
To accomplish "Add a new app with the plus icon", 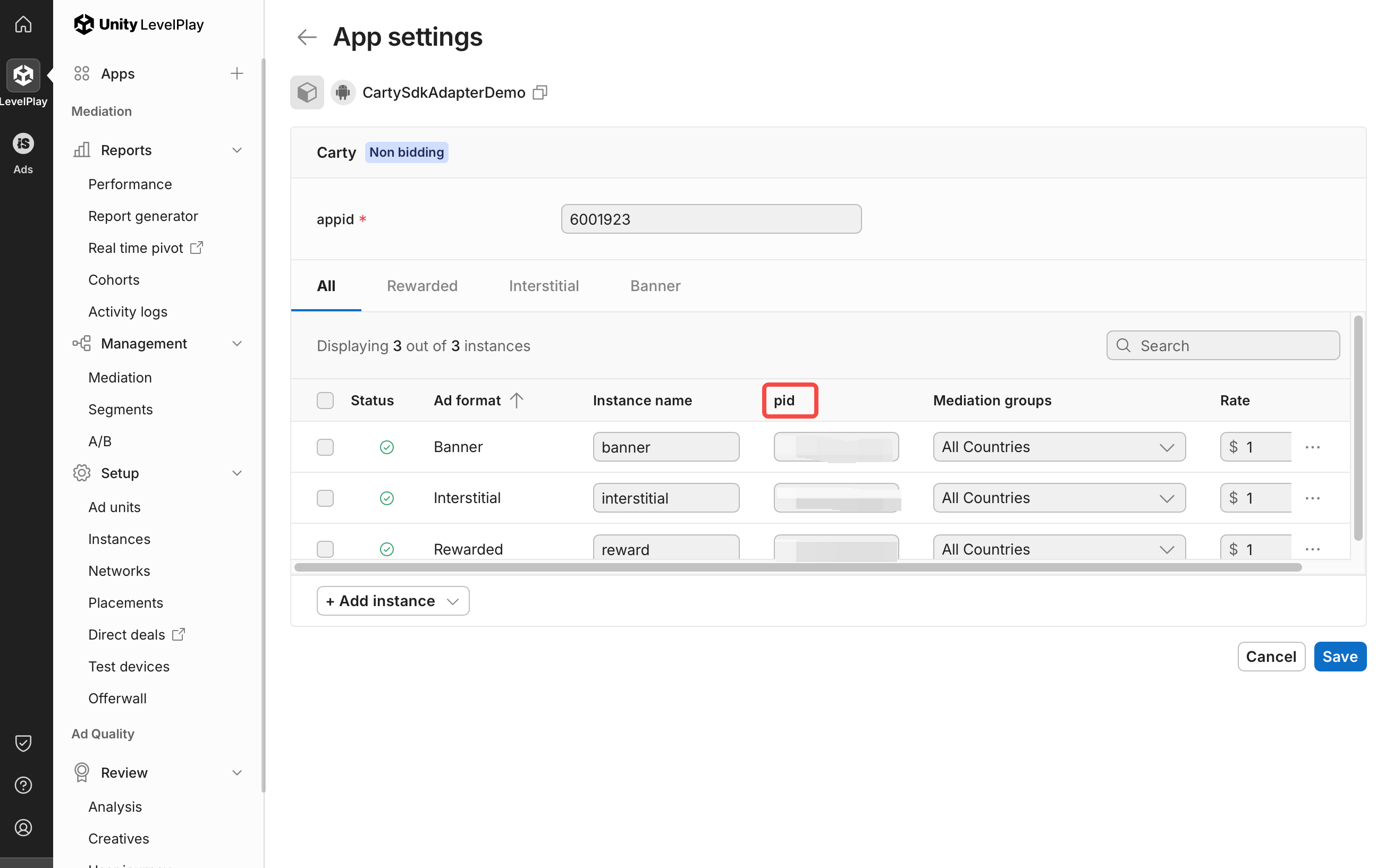I will (237, 73).
